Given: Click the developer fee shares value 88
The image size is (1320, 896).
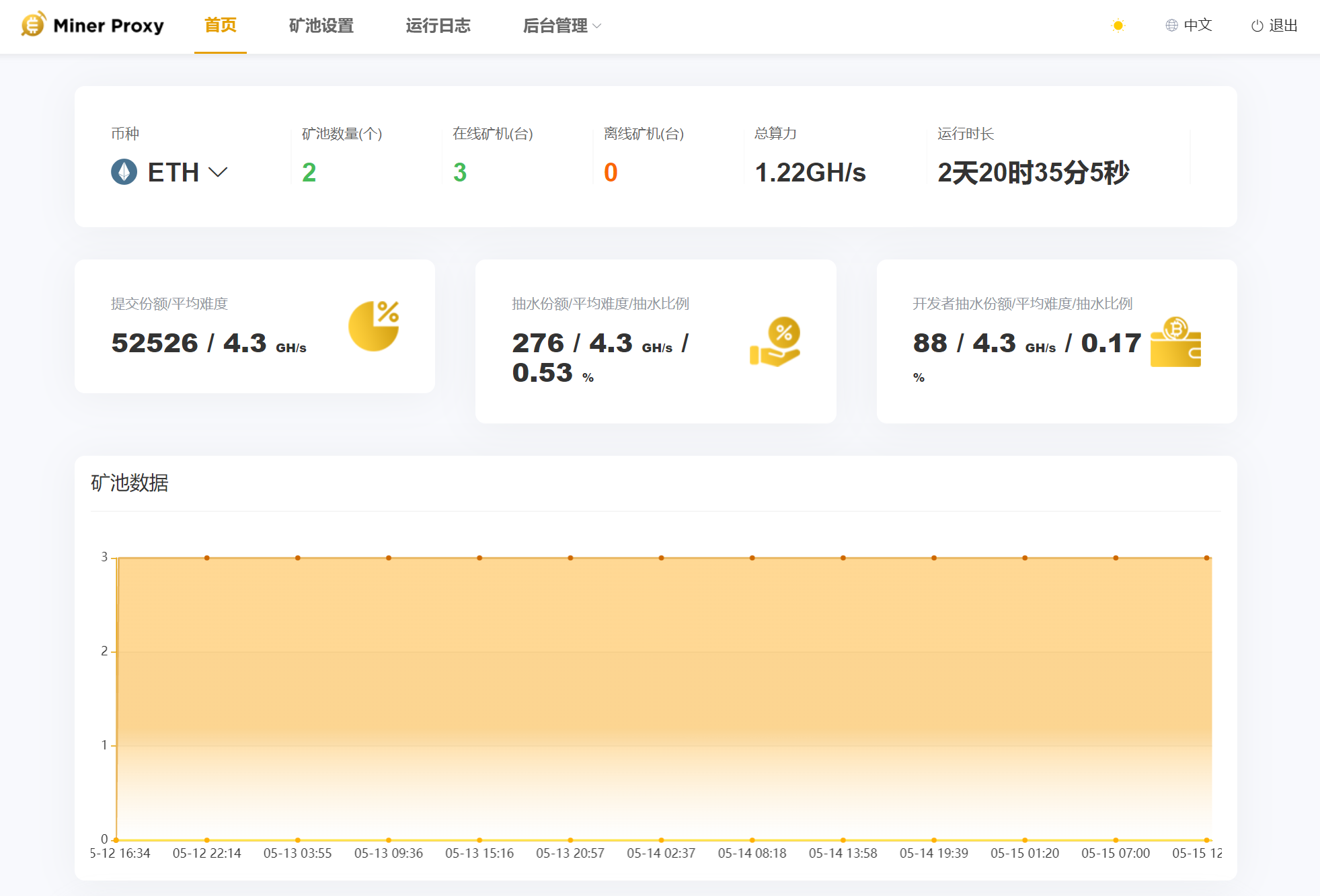Looking at the screenshot, I should [930, 343].
